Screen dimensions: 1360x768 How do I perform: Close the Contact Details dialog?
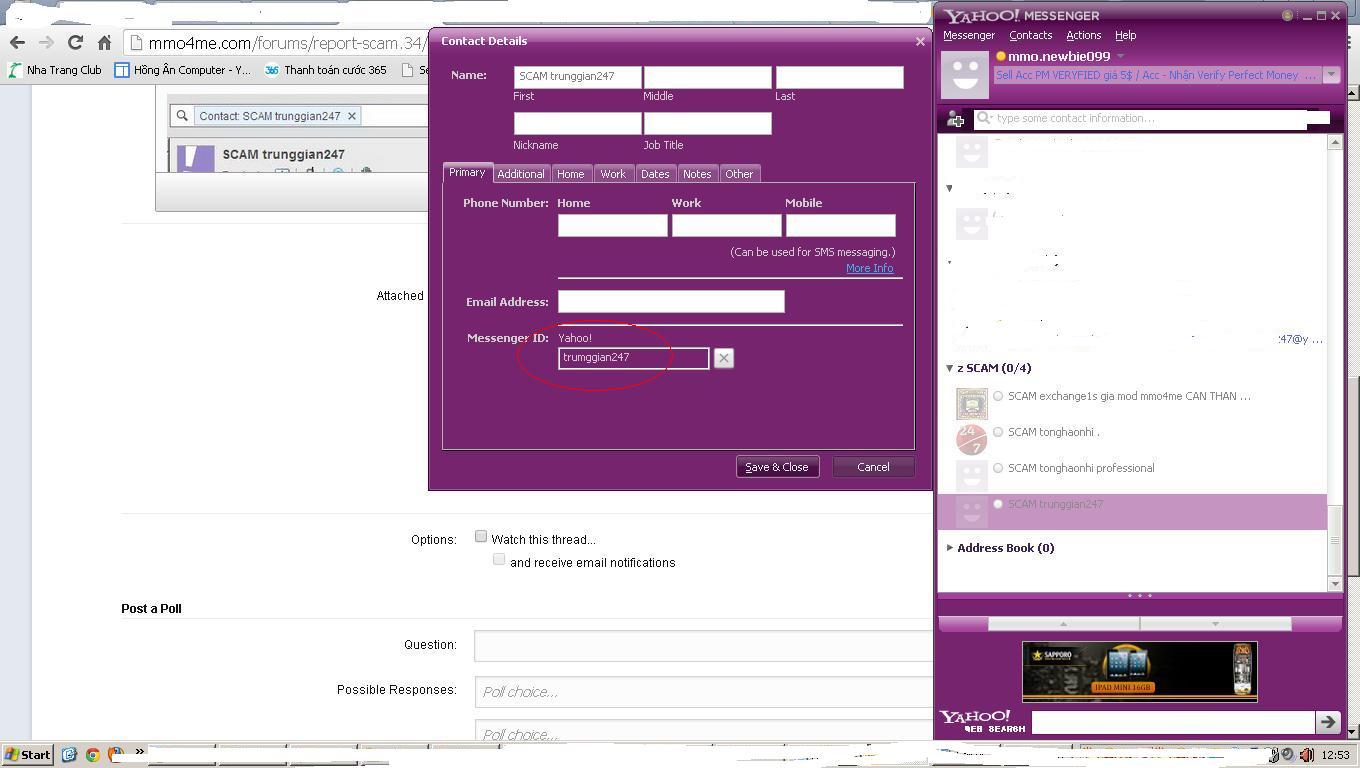[x=920, y=41]
